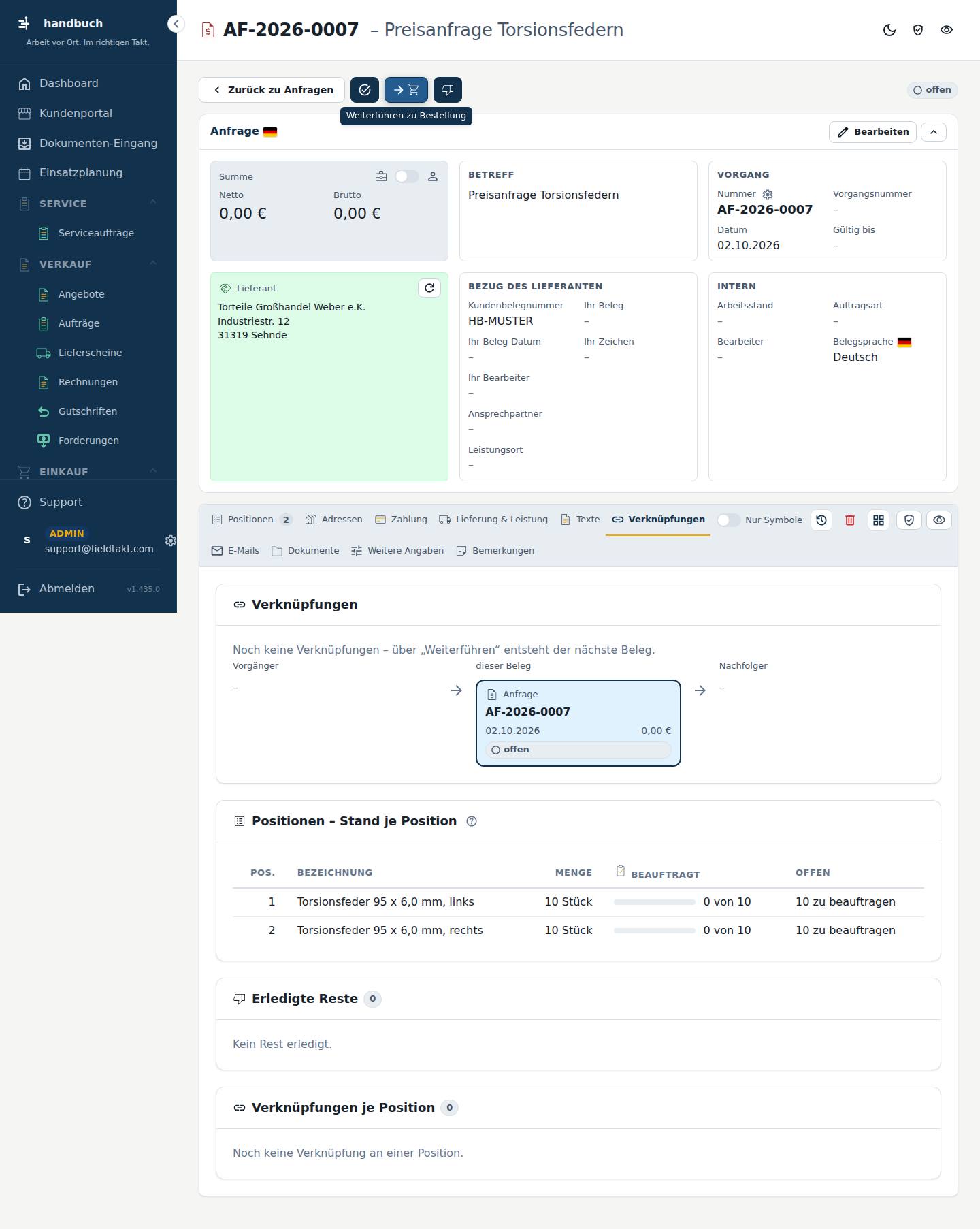Click the business briefcase icon in Summe card
Viewport: 980px width, 1229px height.
point(381,177)
